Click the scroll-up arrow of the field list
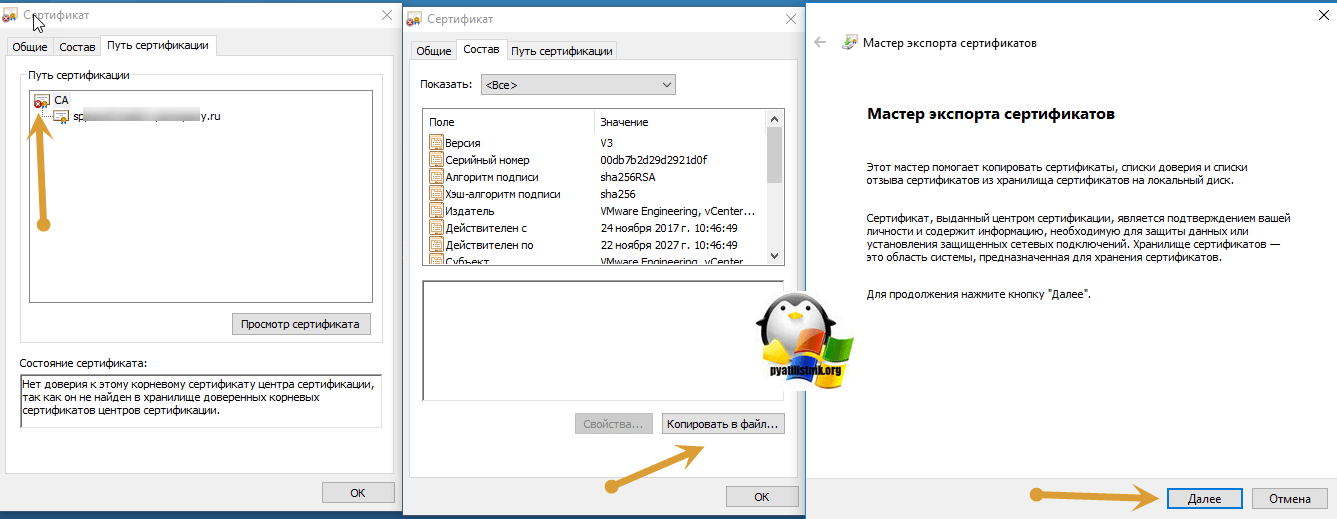1337x519 pixels. point(774,120)
